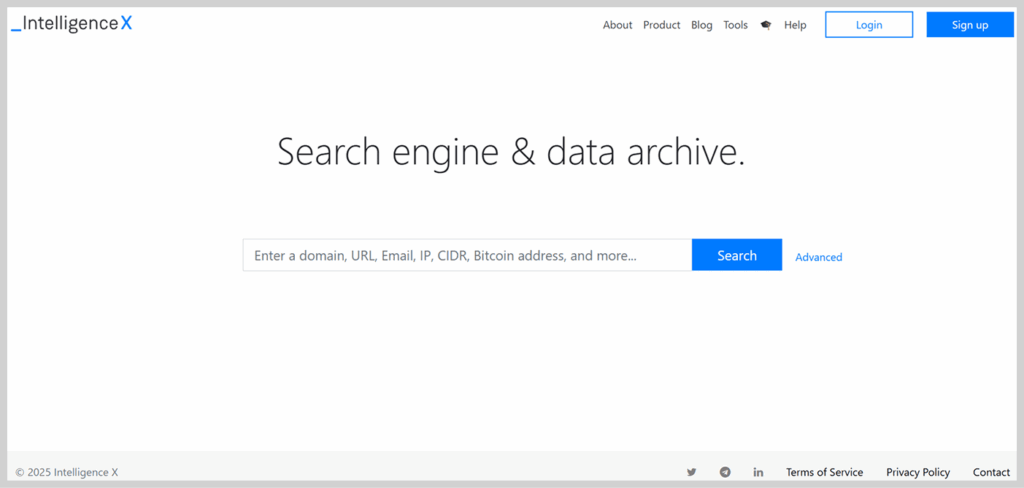The image size is (1024, 488).
Task: Open the Twitter profile icon in footer
Action: [x=691, y=472]
